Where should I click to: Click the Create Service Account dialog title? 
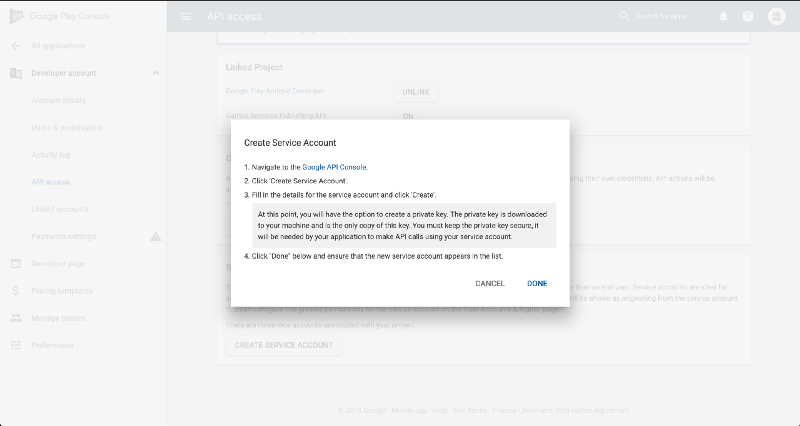point(290,143)
